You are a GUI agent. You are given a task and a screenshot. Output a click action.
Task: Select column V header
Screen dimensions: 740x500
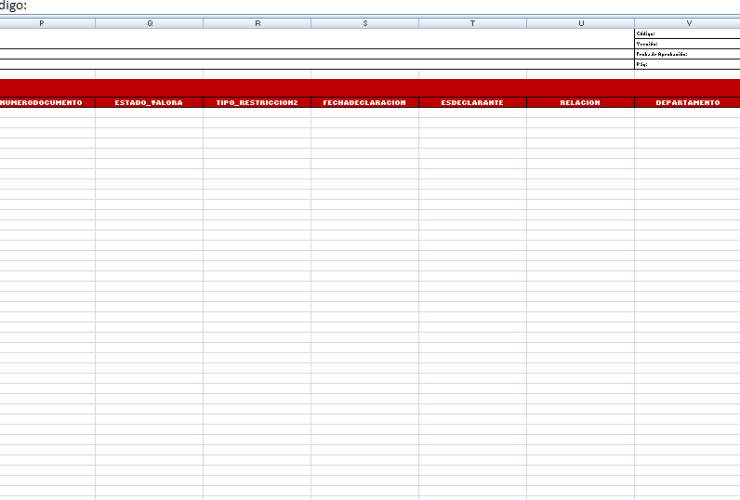[x=688, y=23]
